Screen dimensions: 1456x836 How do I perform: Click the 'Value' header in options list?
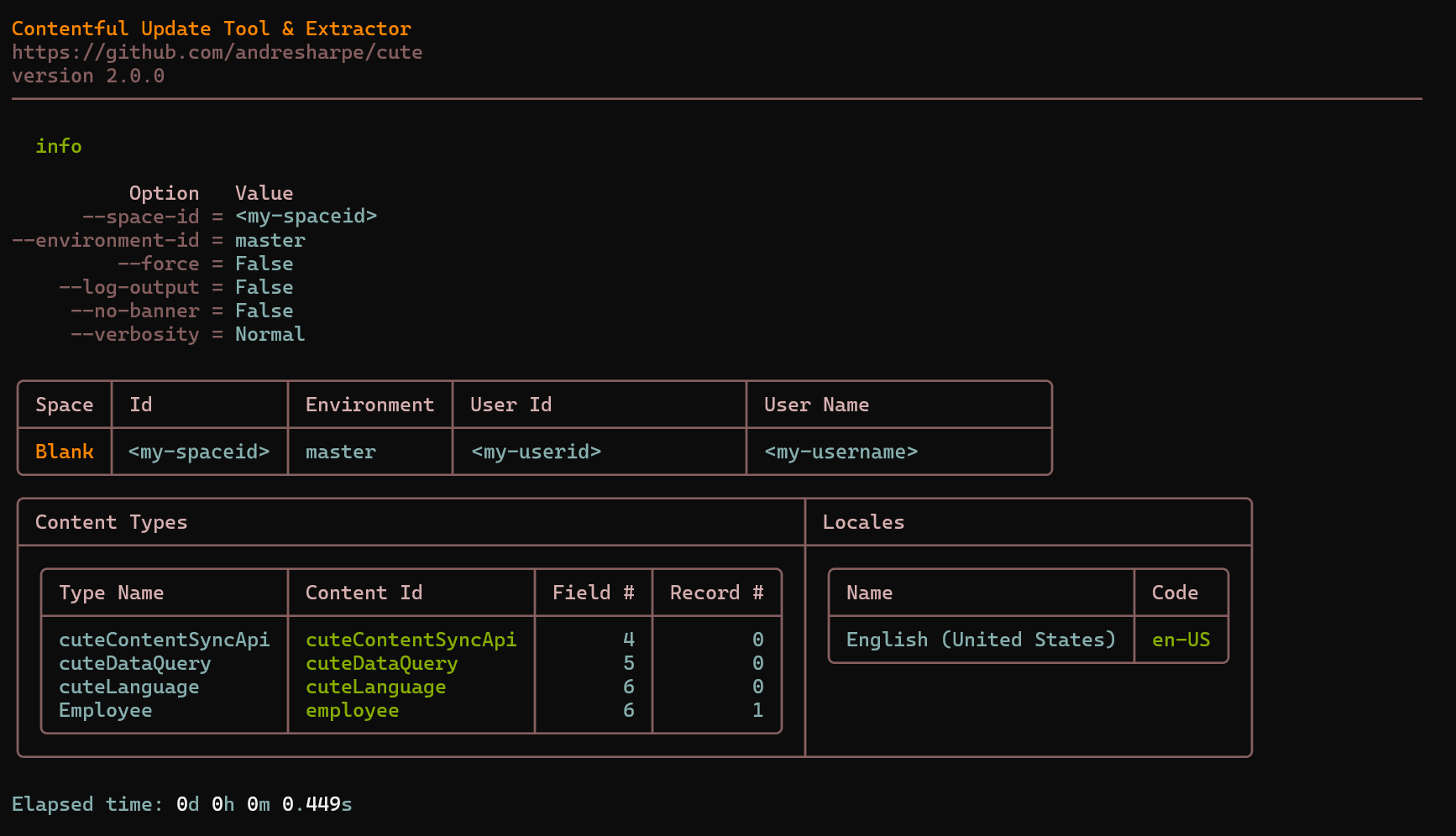pos(264,193)
